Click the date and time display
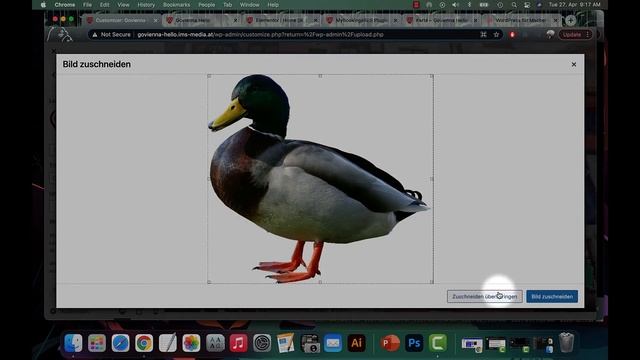Screen dimensions: 640x360 574,5
